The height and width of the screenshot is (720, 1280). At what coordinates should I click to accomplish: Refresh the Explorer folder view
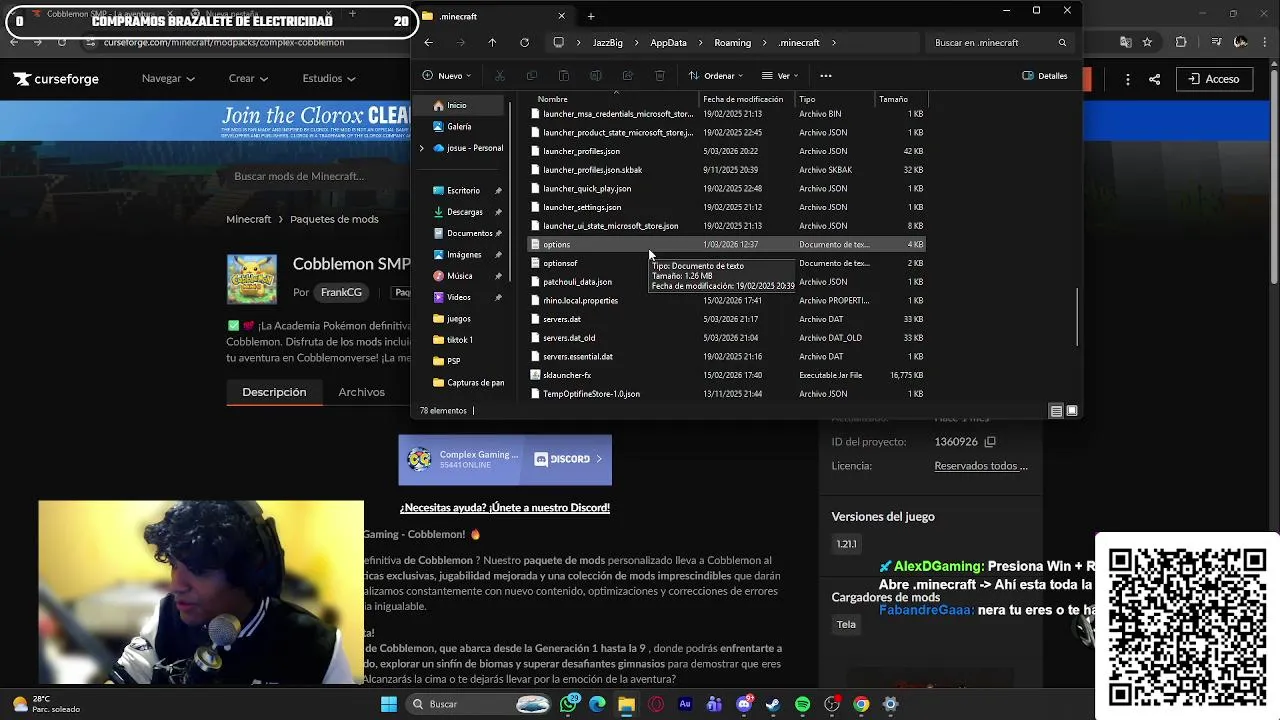click(524, 43)
